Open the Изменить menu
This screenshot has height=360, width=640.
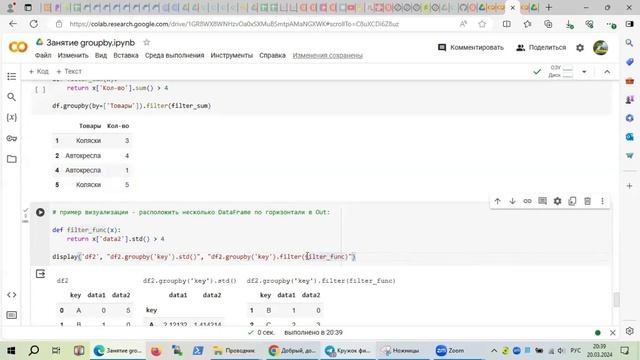tap(73, 56)
